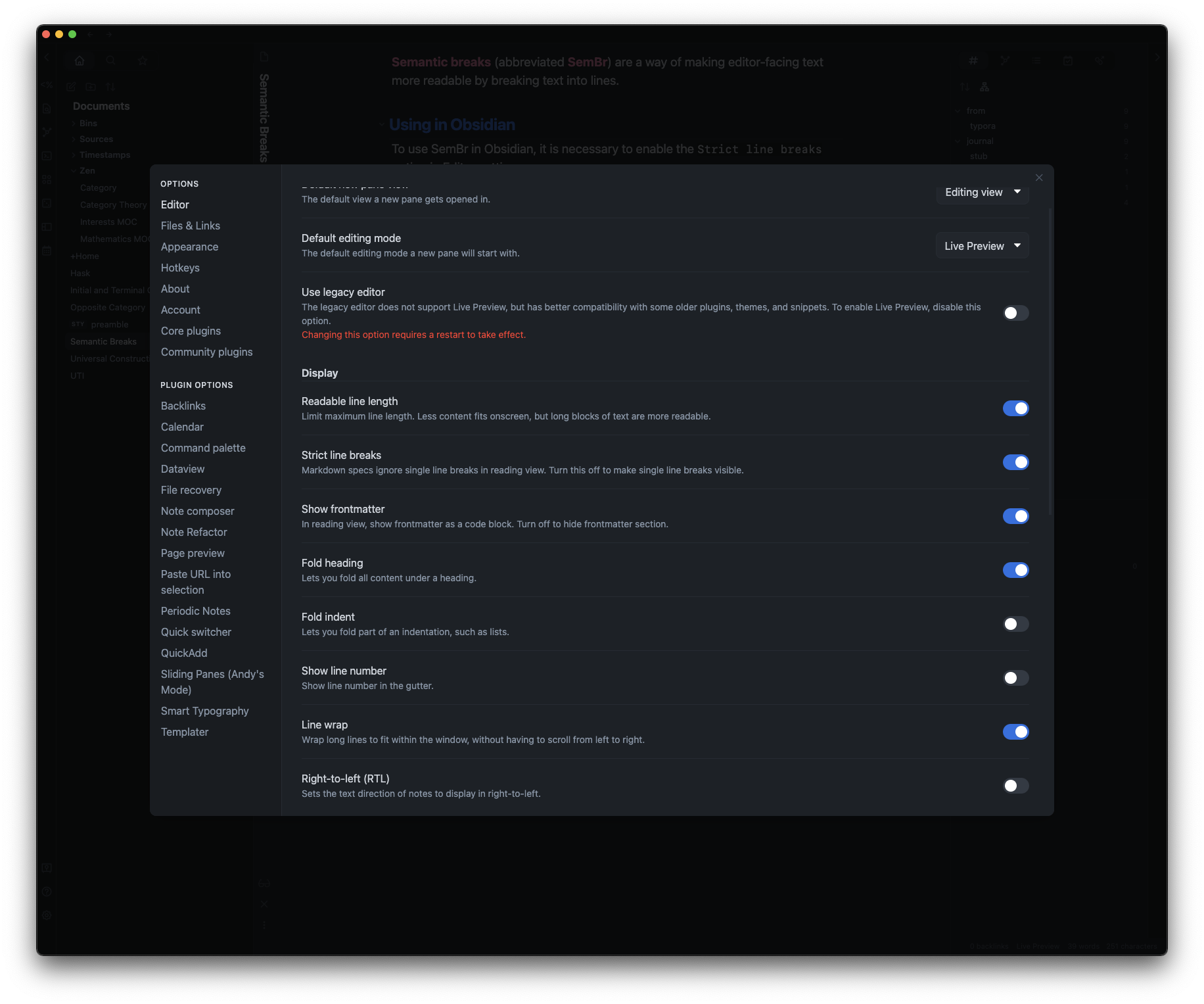Select Community plugins in options list

(206, 352)
